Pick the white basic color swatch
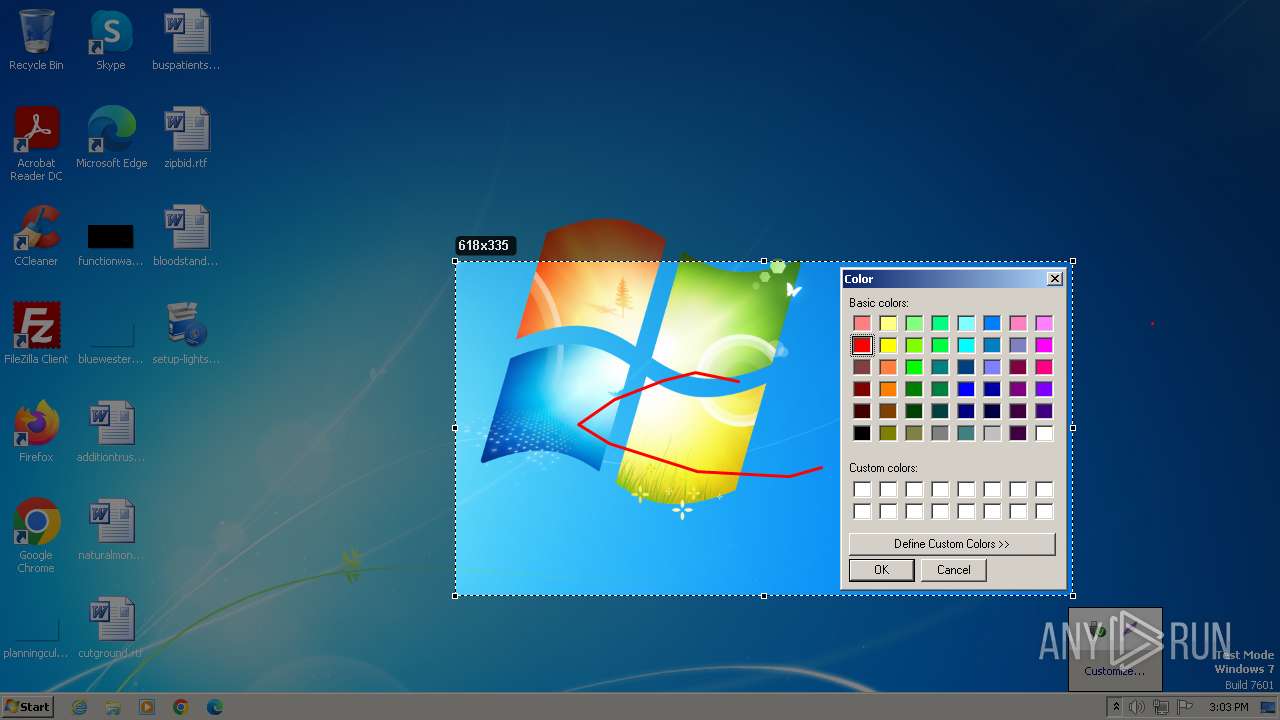Image resolution: width=1280 pixels, height=720 pixels. click(1044, 433)
